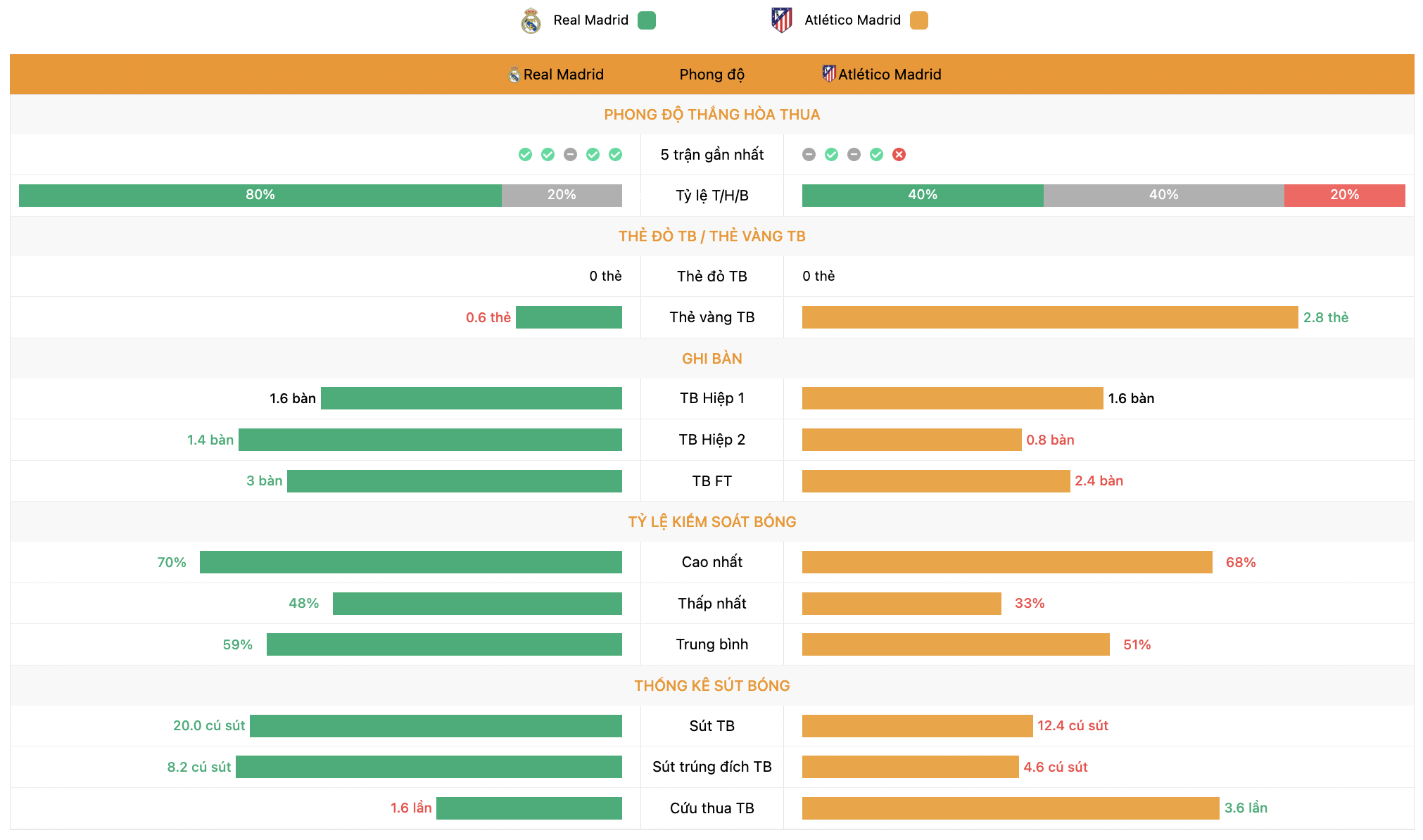This screenshot has width=1423, height=840.
Task: Click Atlético's 40% gray draw rate bar
Action: pyautogui.click(x=1164, y=196)
